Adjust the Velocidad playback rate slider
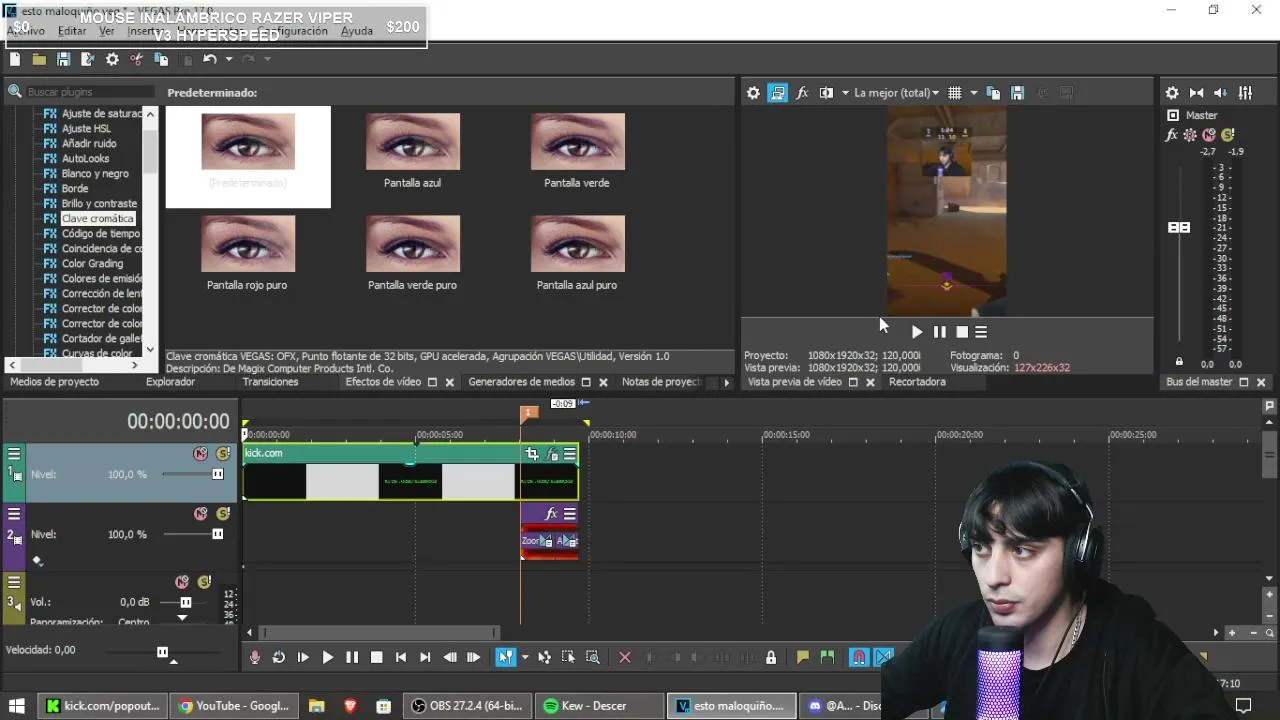 point(162,652)
